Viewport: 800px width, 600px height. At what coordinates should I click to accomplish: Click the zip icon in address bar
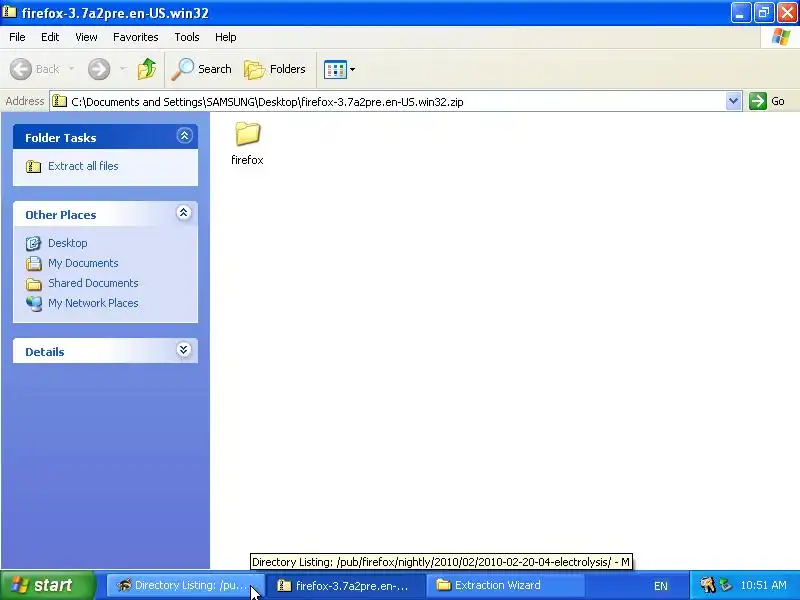[59, 101]
